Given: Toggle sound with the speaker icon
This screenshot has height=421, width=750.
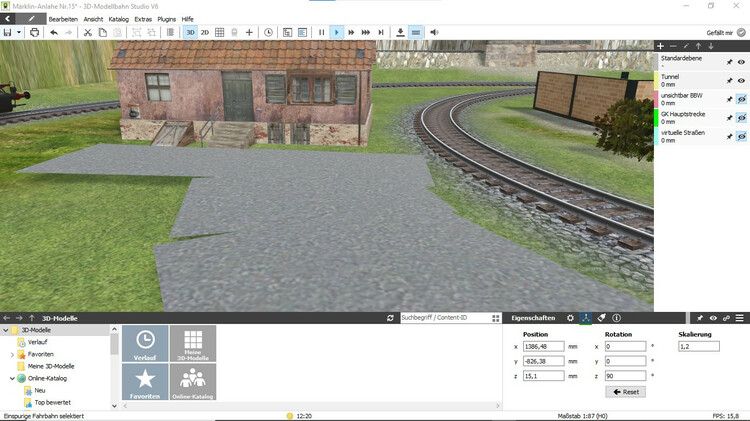Looking at the screenshot, I should click(434, 33).
